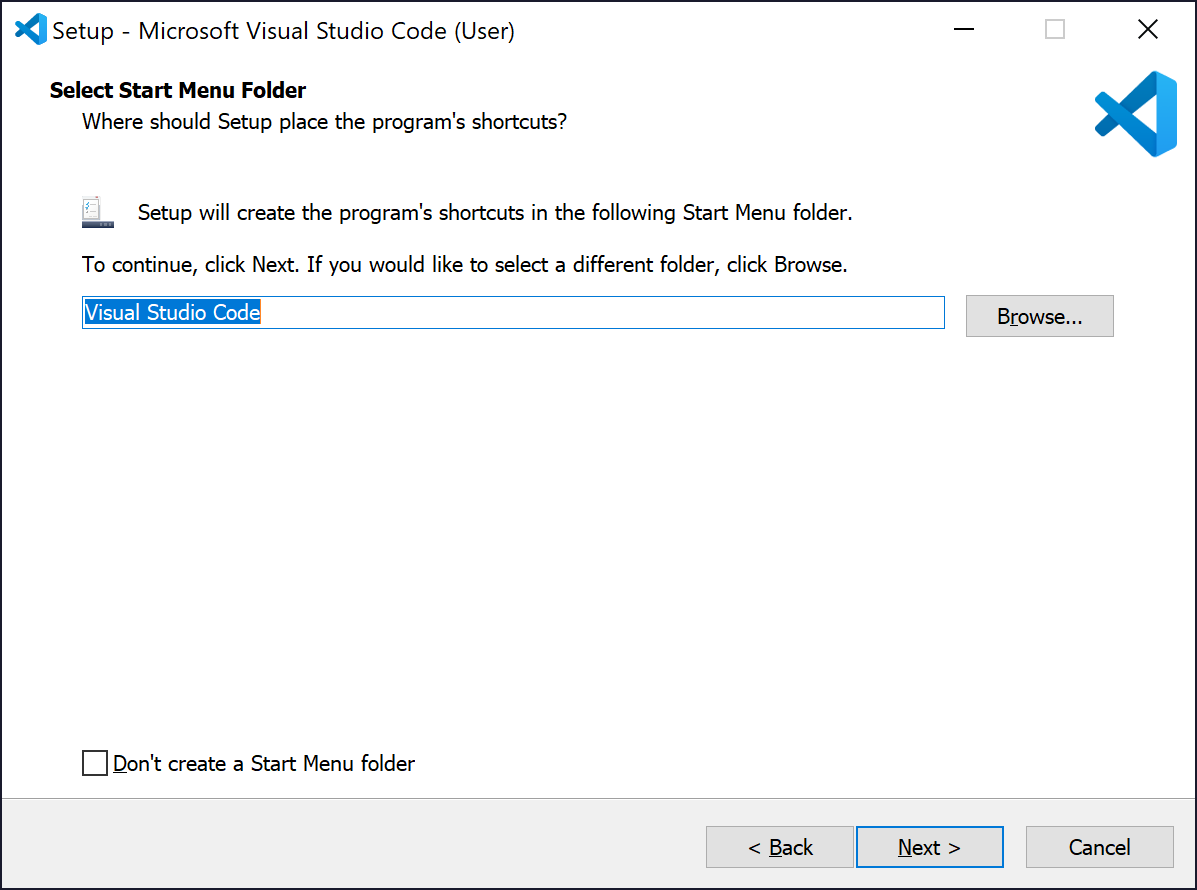Focus the Start Menu folder name field
This screenshot has height=890, width=1197.
(513, 313)
